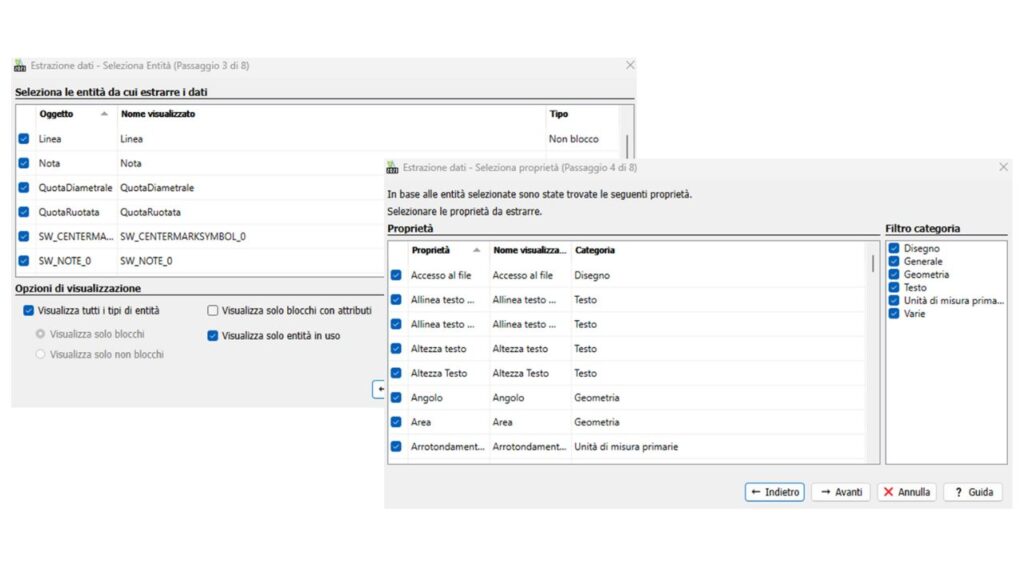The width and height of the screenshot is (1024, 576).
Task: Click the data extraction icon in Passaggio 3 title bar
Action: click(20, 64)
